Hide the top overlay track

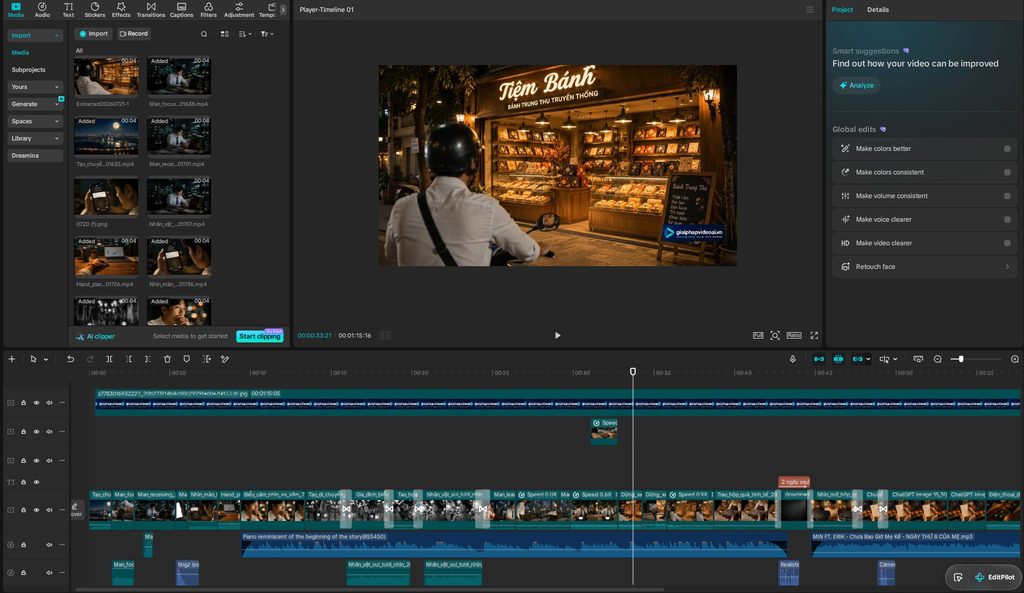(37, 403)
